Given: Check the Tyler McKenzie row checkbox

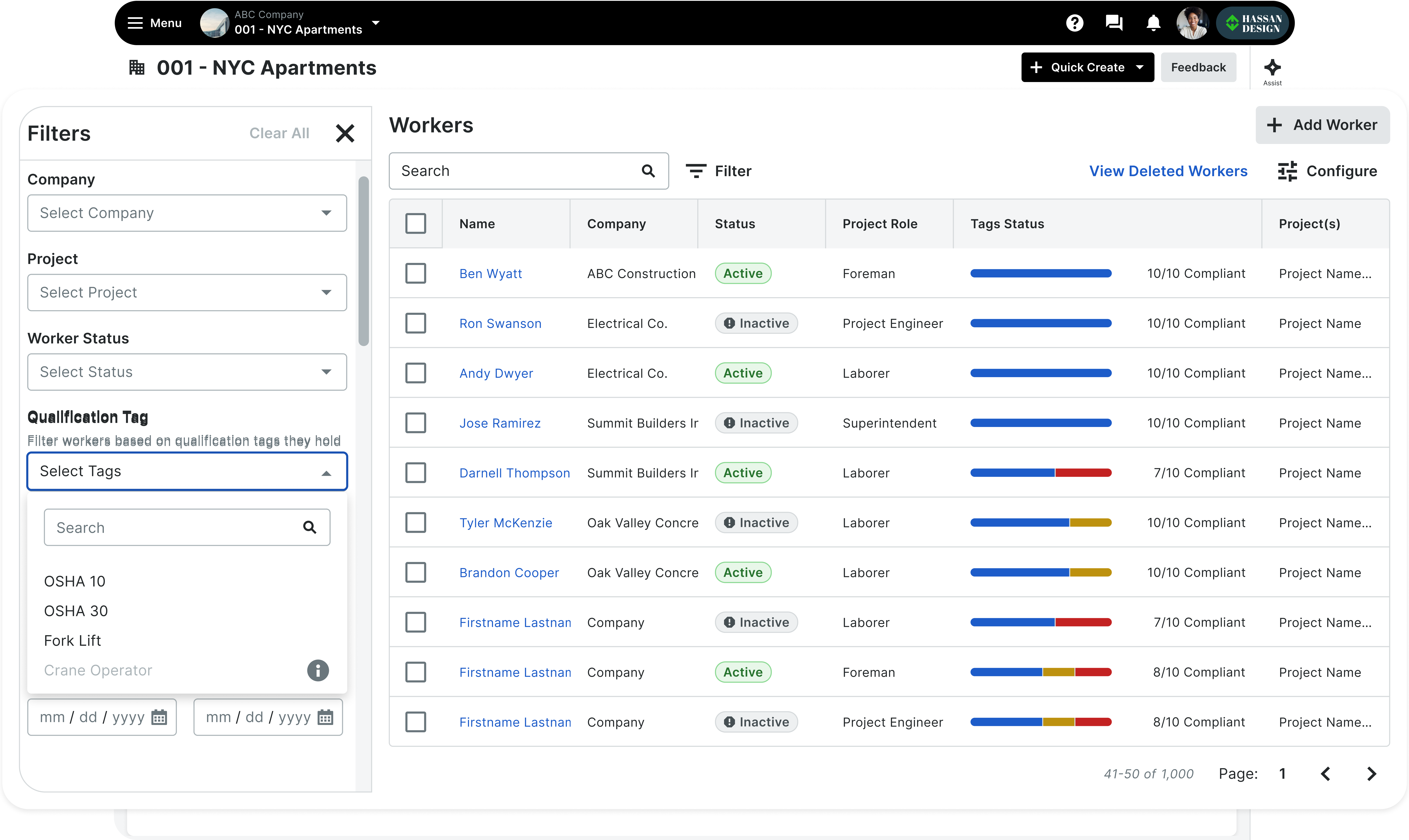Looking at the screenshot, I should (415, 523).
